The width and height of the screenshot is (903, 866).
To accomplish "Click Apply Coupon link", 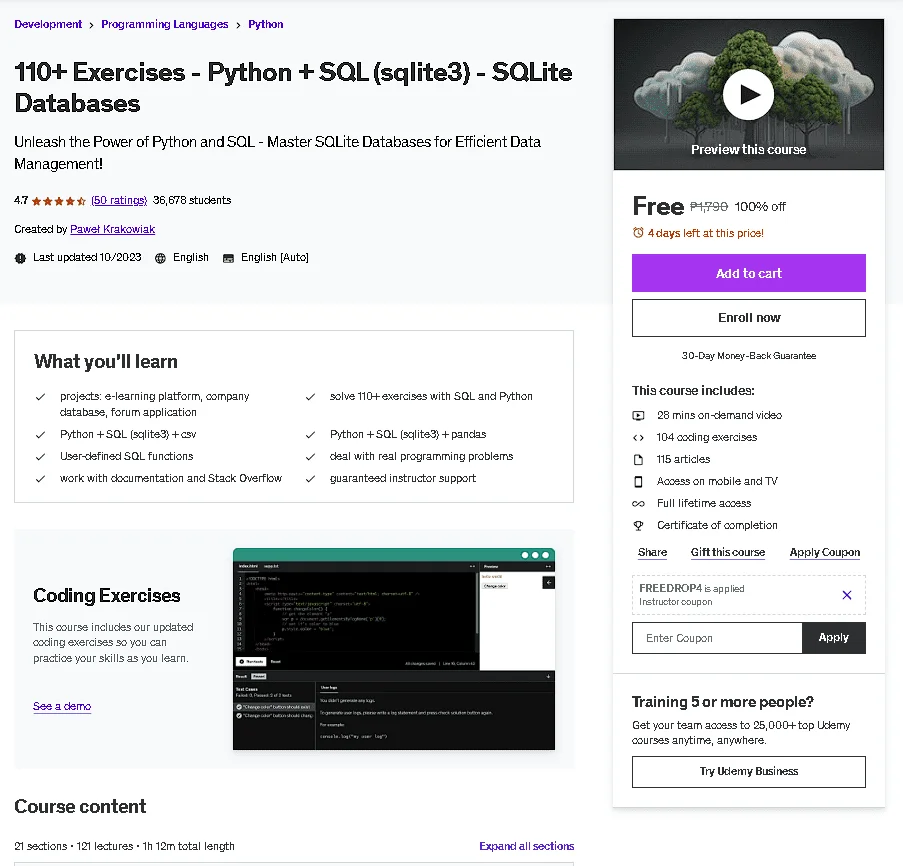I will click(x=825, y=552).
